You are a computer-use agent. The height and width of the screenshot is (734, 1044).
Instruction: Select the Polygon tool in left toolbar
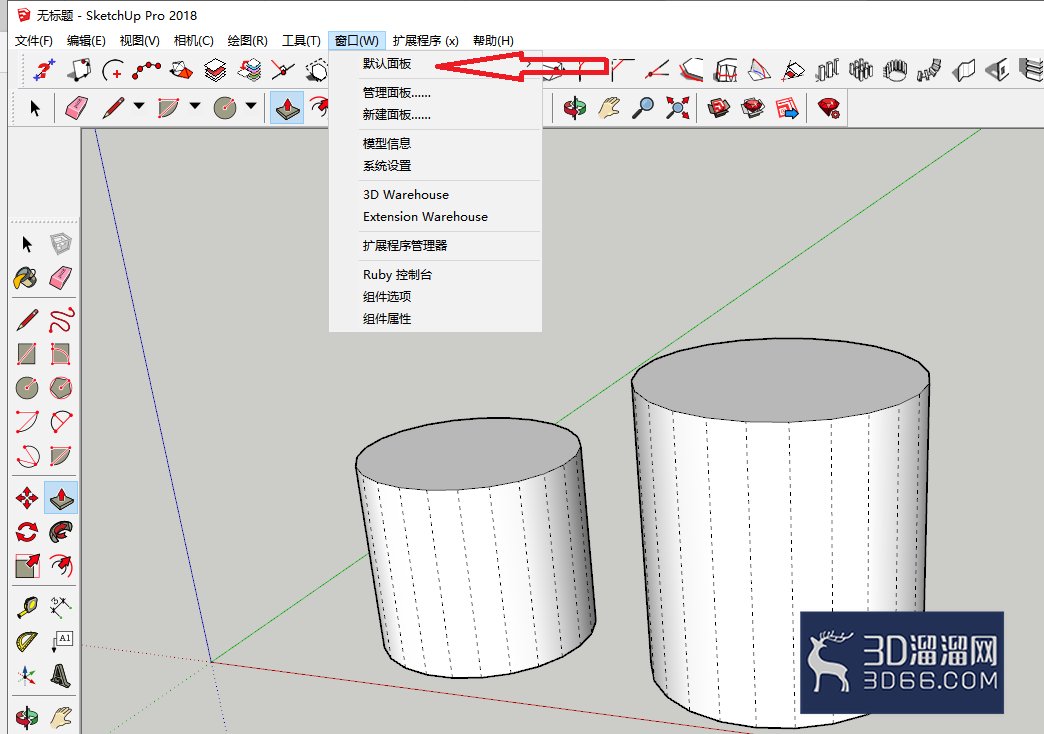click(61, 388)
